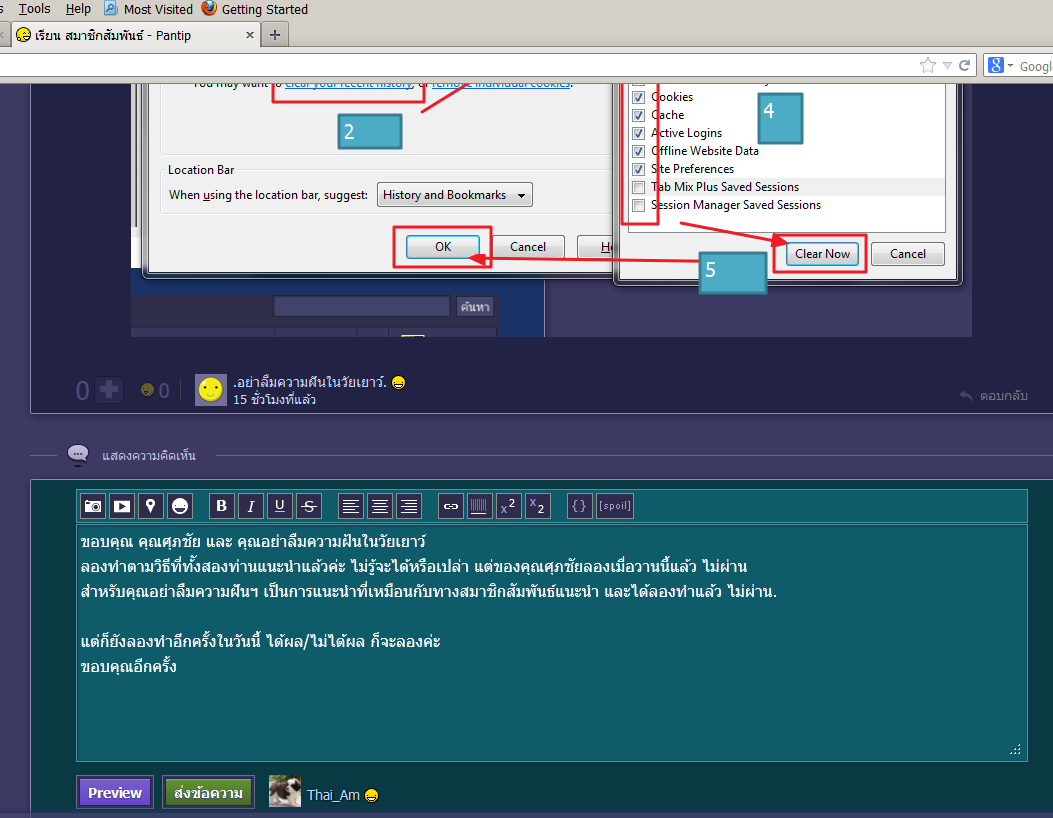Image resolution: width=1053 pixels, height=818 pixels.
Task: Insert a spoil tag
Action: coord(614,506)
